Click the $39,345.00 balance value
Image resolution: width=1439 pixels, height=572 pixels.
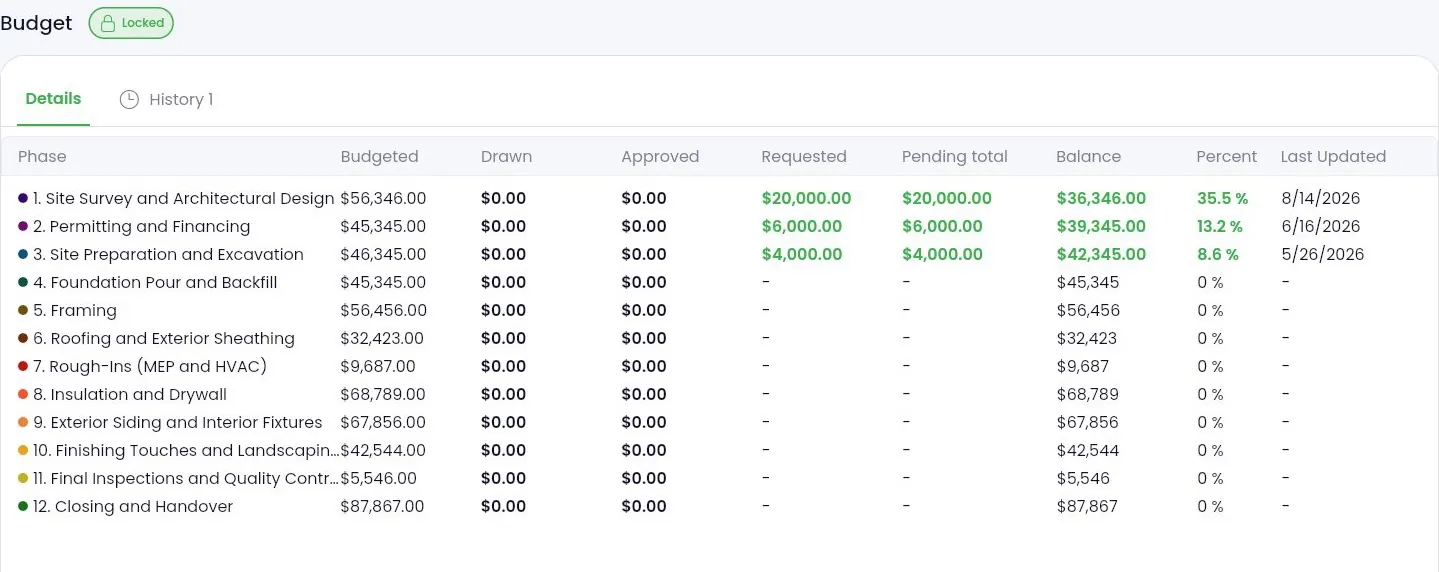1101,226
